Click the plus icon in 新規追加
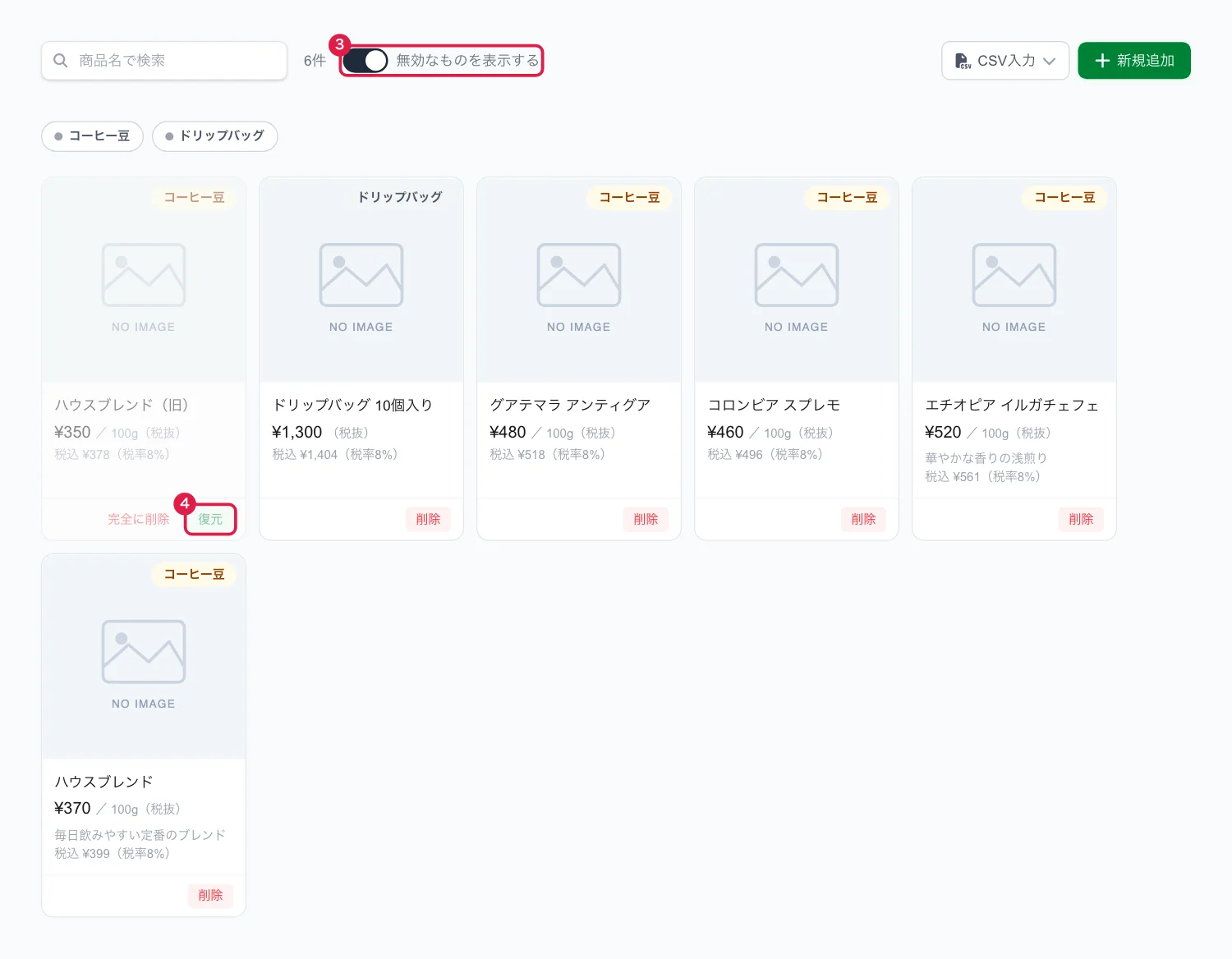This screenshot has height=959, width=1232. [x=1102, y=61]
